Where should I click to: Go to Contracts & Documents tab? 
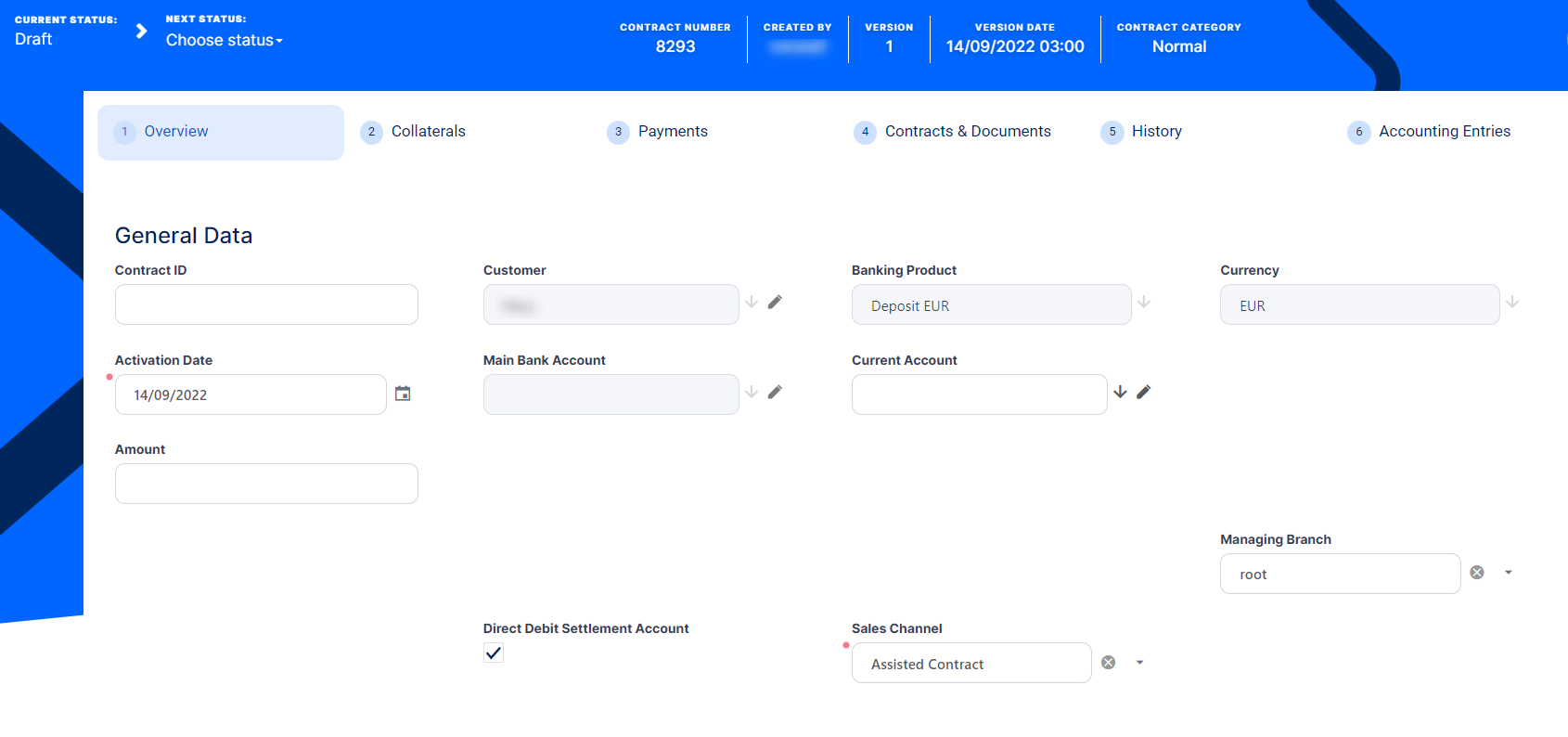967,132
